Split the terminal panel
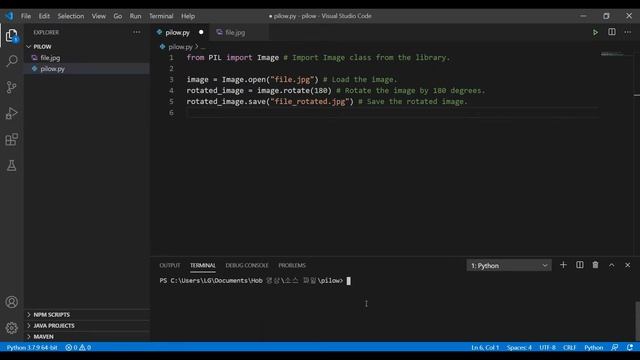Viewport: 640px width, 360px height. tap(580, 265)
